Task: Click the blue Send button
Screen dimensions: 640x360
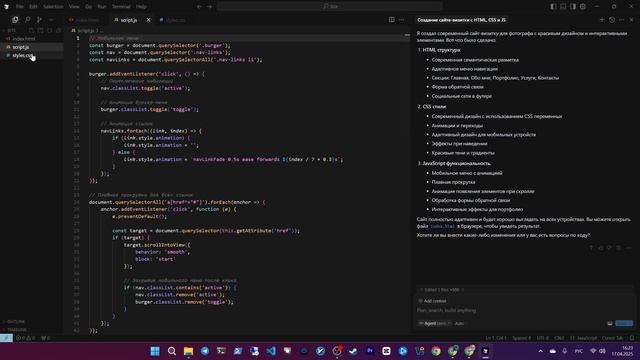Action: click(624, 323)
